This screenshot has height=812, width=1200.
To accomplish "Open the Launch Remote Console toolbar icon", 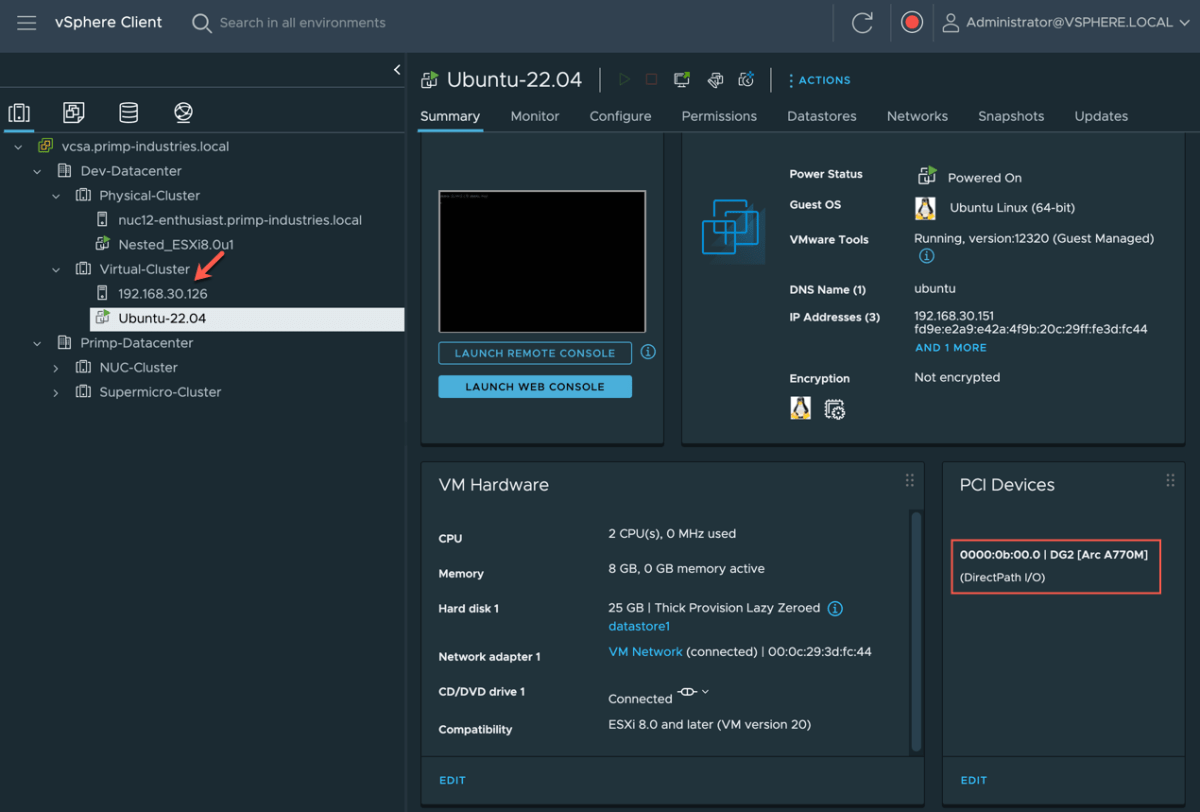I will pos(681,79).
